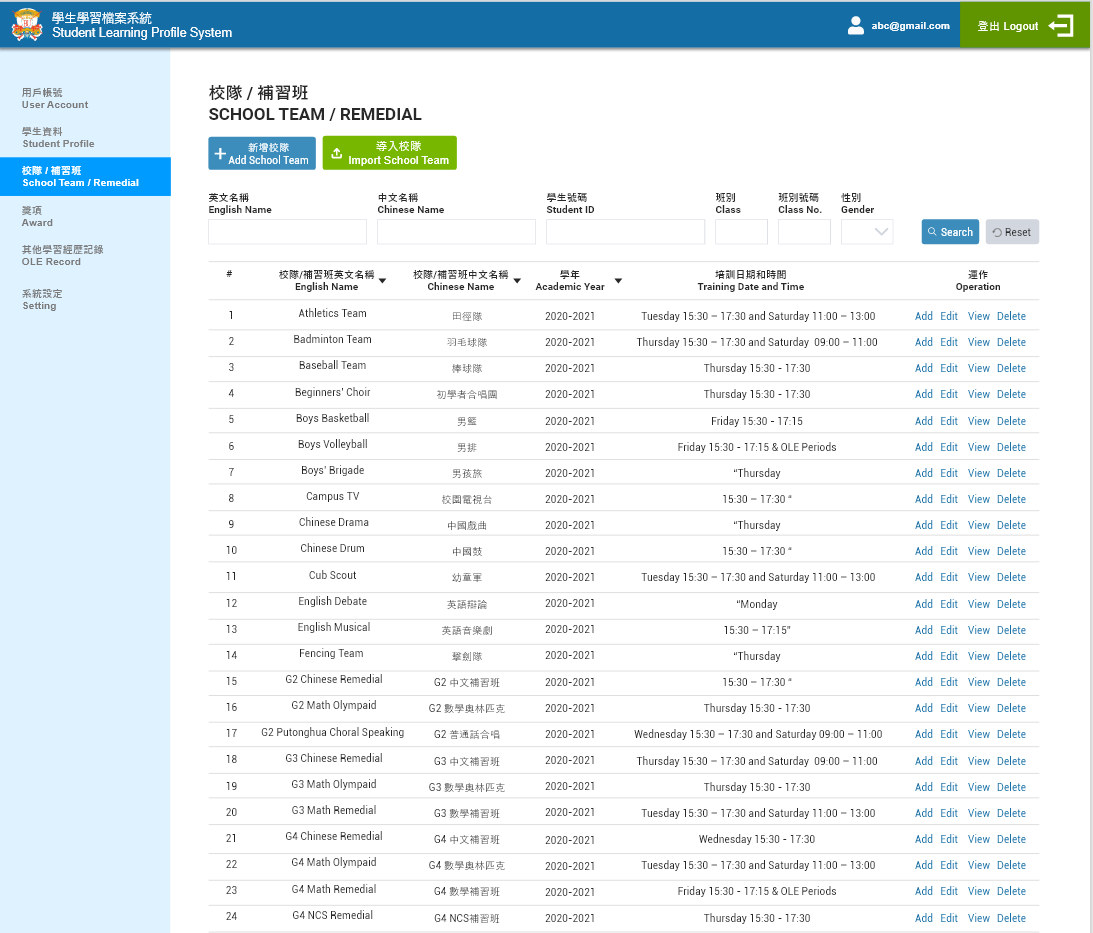Click the plus icon on Add School Team
The image size is (1093, 933).
pos(221,154)
